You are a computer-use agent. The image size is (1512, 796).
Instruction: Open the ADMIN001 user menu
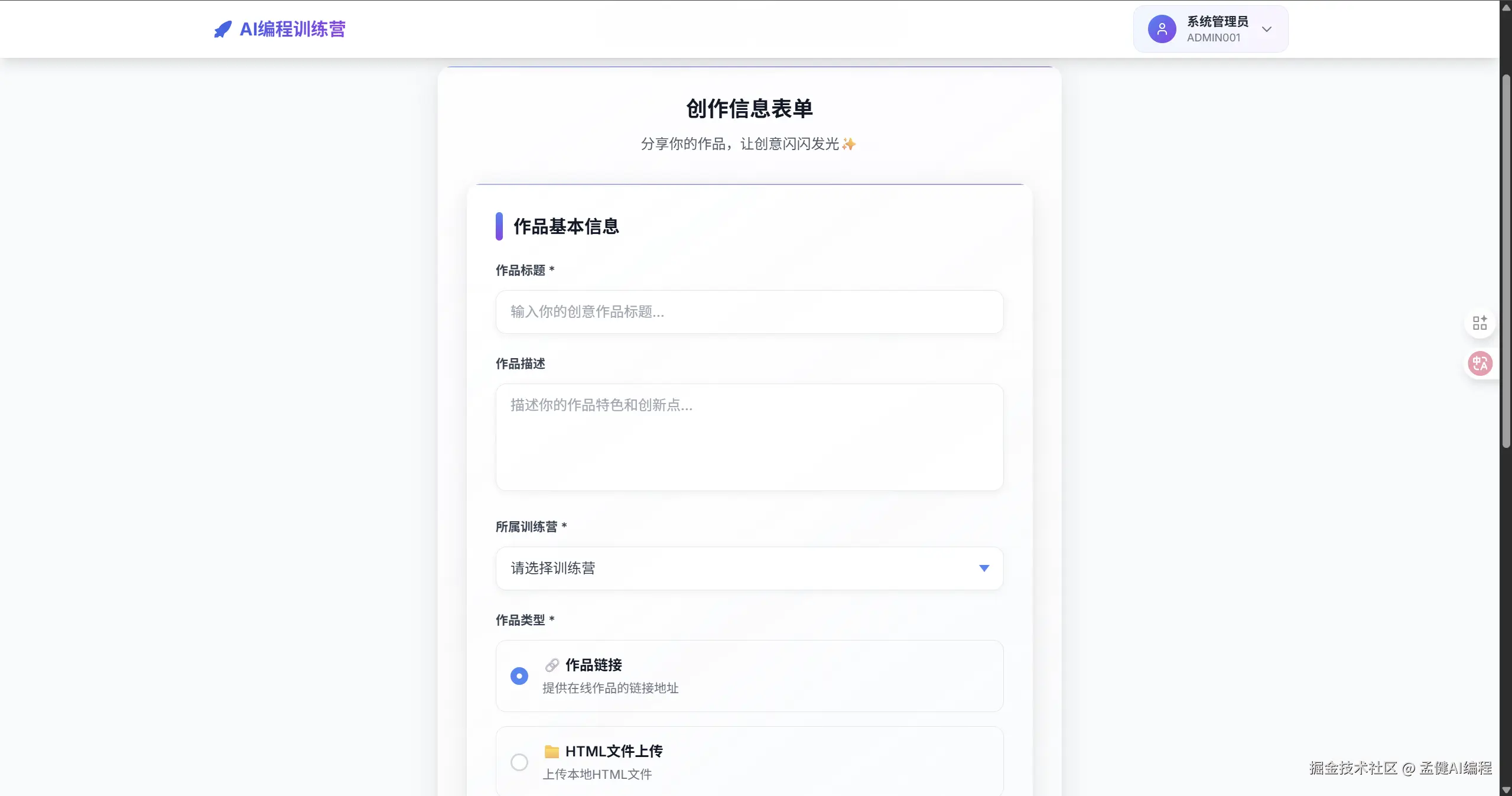pyautogui.click(x=1214, y=38)
